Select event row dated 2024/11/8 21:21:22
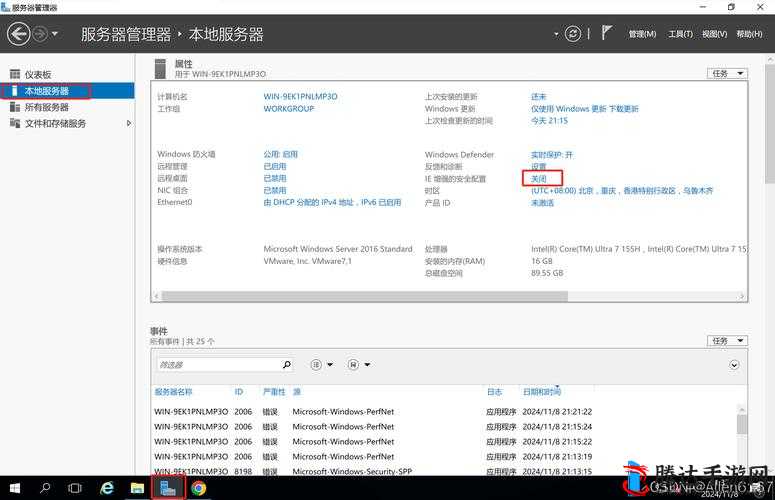The image size is (775, 500). (x=445, y=412)
